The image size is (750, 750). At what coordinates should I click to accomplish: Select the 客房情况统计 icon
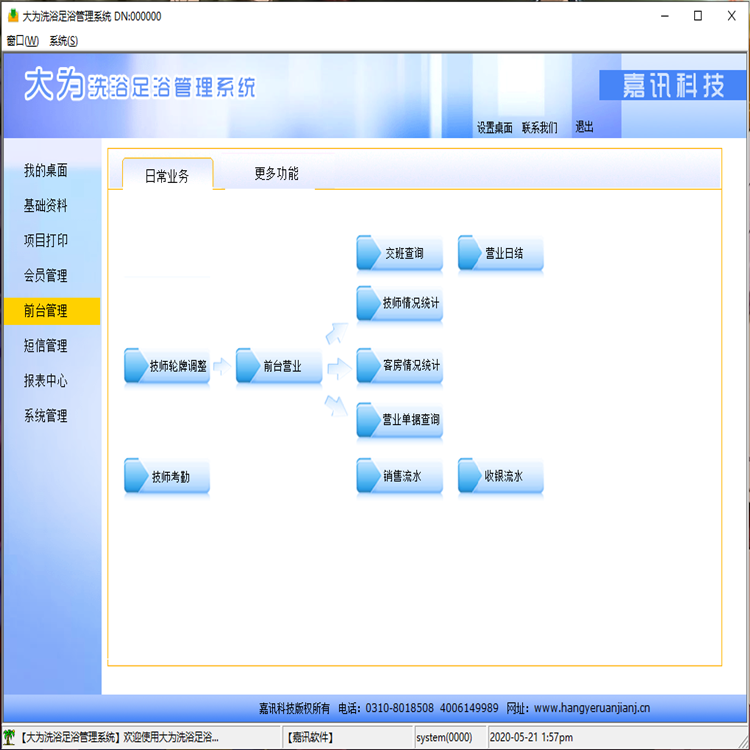(399, 366)
